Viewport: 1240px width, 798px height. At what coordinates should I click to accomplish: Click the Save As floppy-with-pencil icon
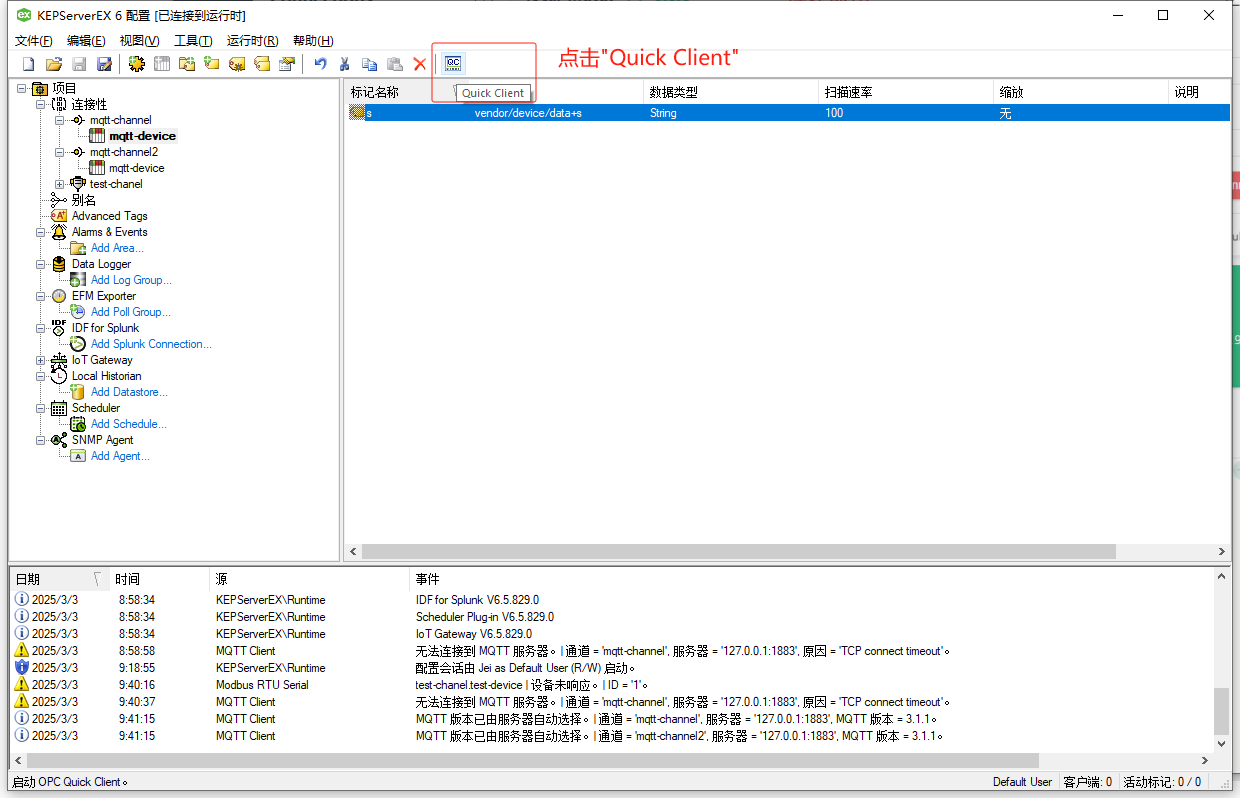point(104,64)
